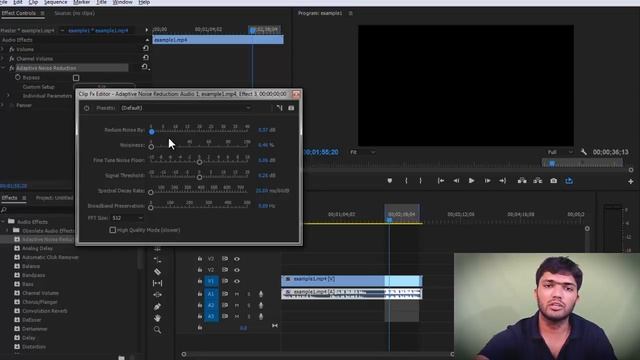Image resolution: width=640 pixels, height=360 pixels.
Task: Reset the Adaptive Noise Reduction effect
Action: point(145,67)
